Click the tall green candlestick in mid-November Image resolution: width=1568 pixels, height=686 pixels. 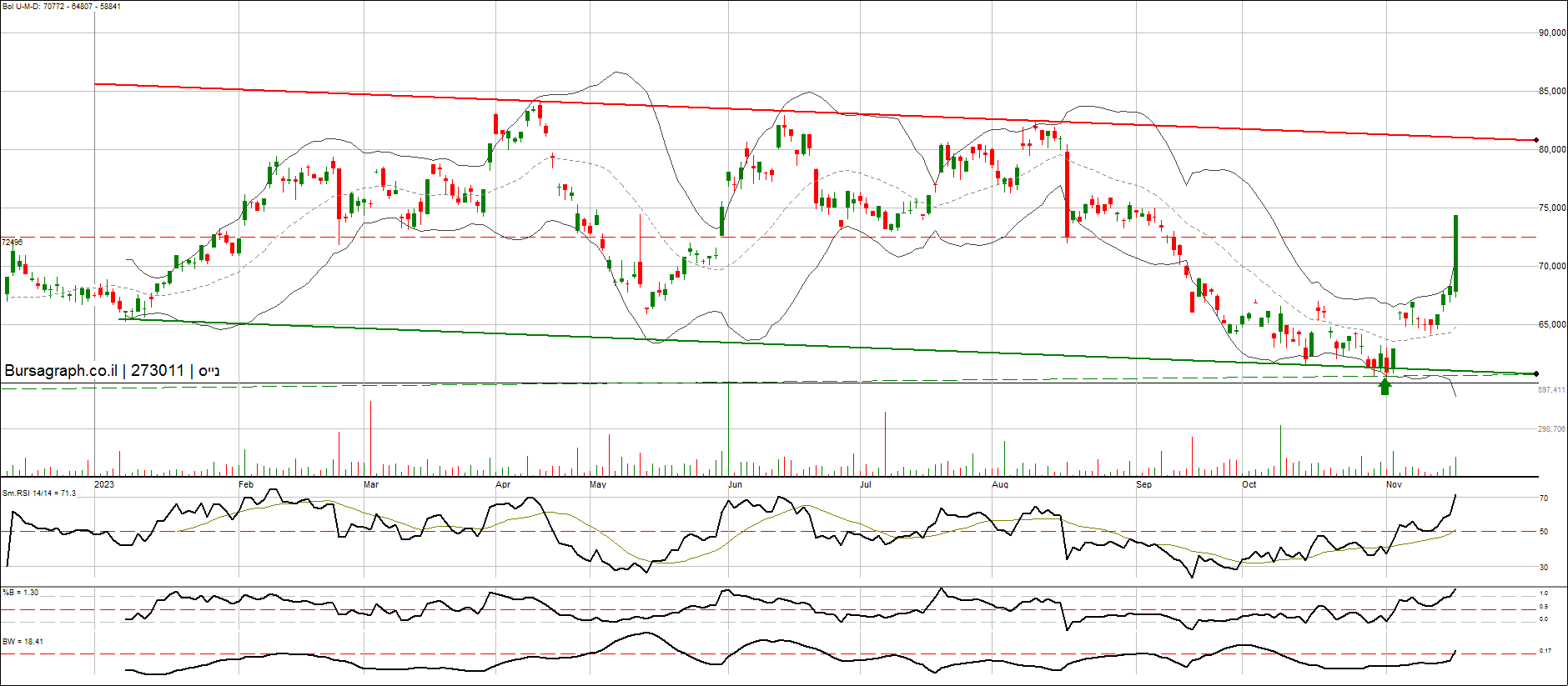pos(1455,253)
